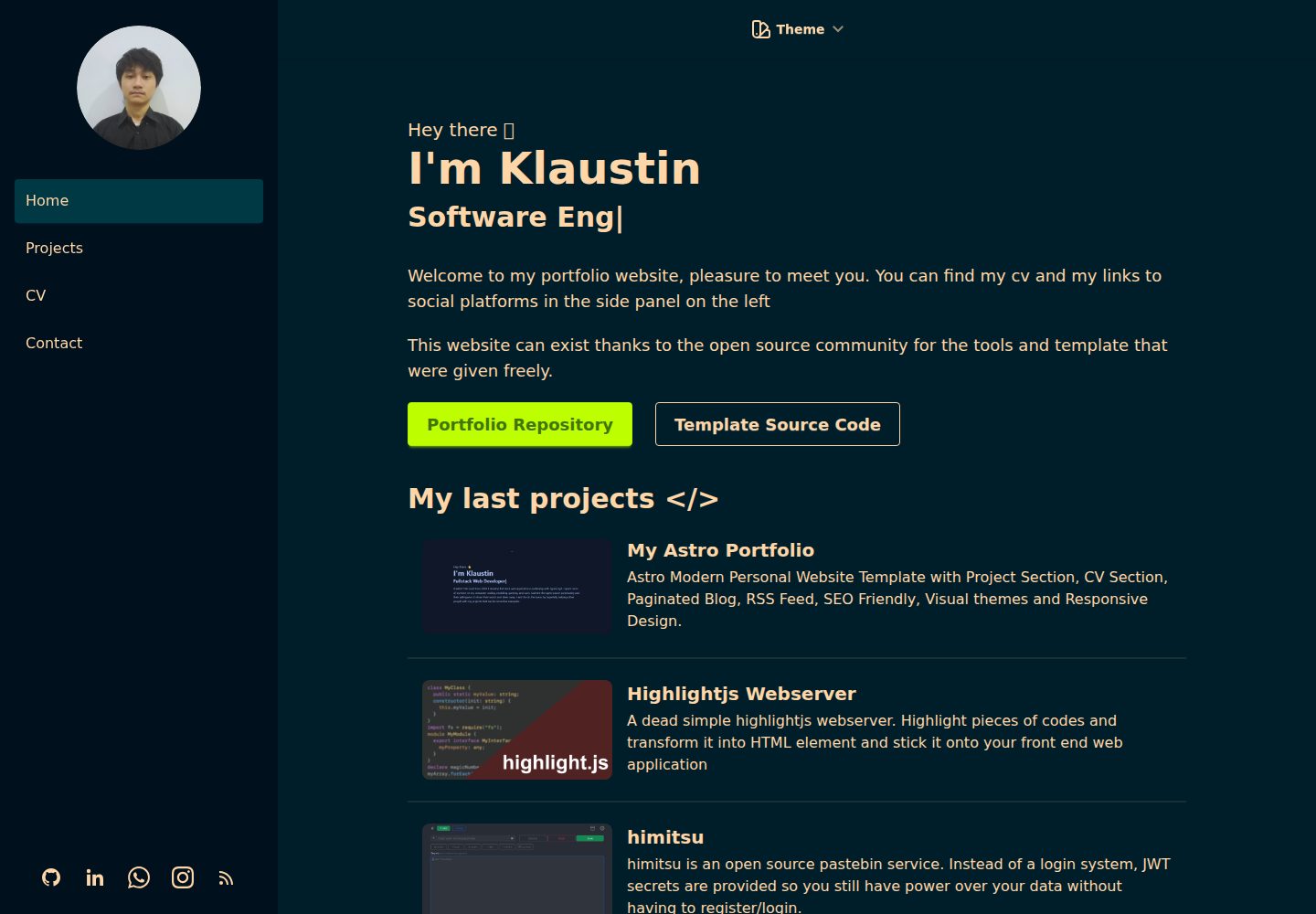
Task: Open the LinkedIn icon in sidebar
Action: coord(95,877)
